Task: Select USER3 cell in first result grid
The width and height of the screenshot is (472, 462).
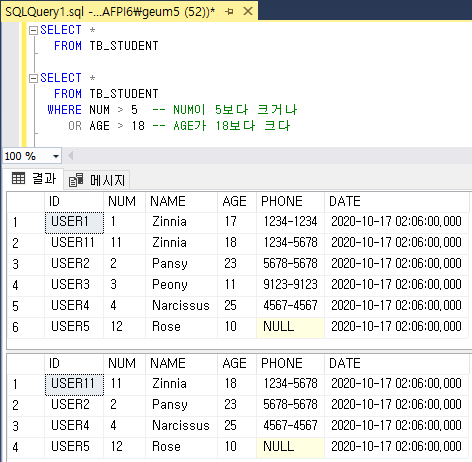Action: [x=74, y=285]
